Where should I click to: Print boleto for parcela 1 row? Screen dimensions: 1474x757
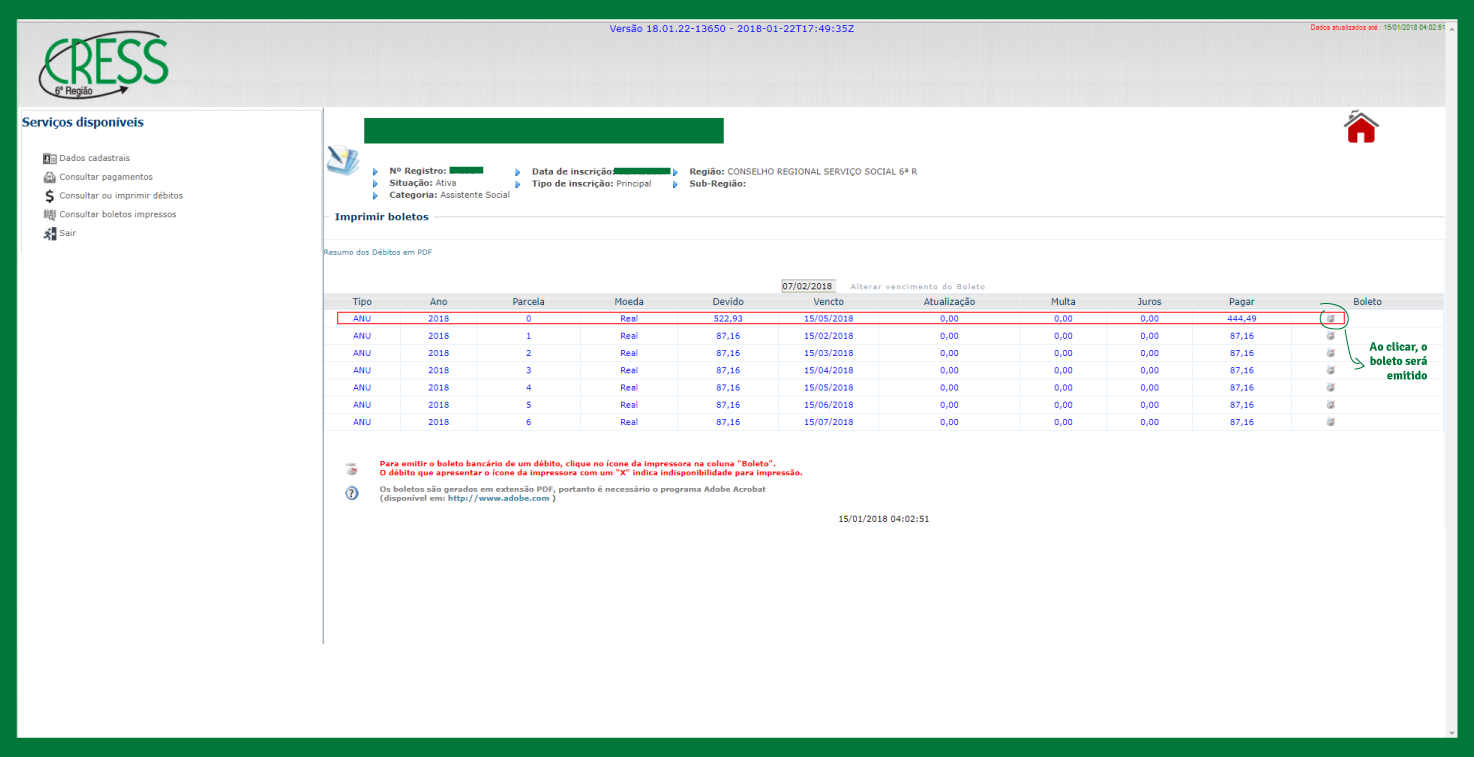click(x=1331, y=336)
